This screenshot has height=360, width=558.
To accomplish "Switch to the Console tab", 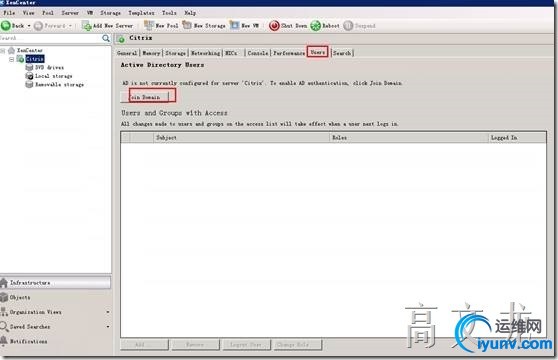I will click(258, 53).
